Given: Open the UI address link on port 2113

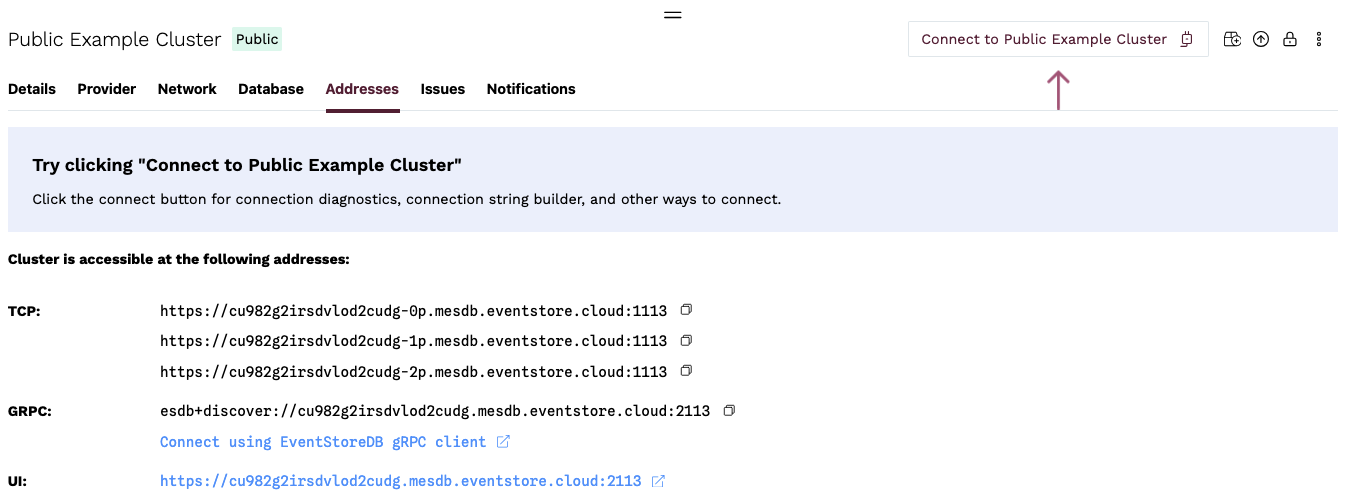Looking at the screenshot, I should click(400, 481).
